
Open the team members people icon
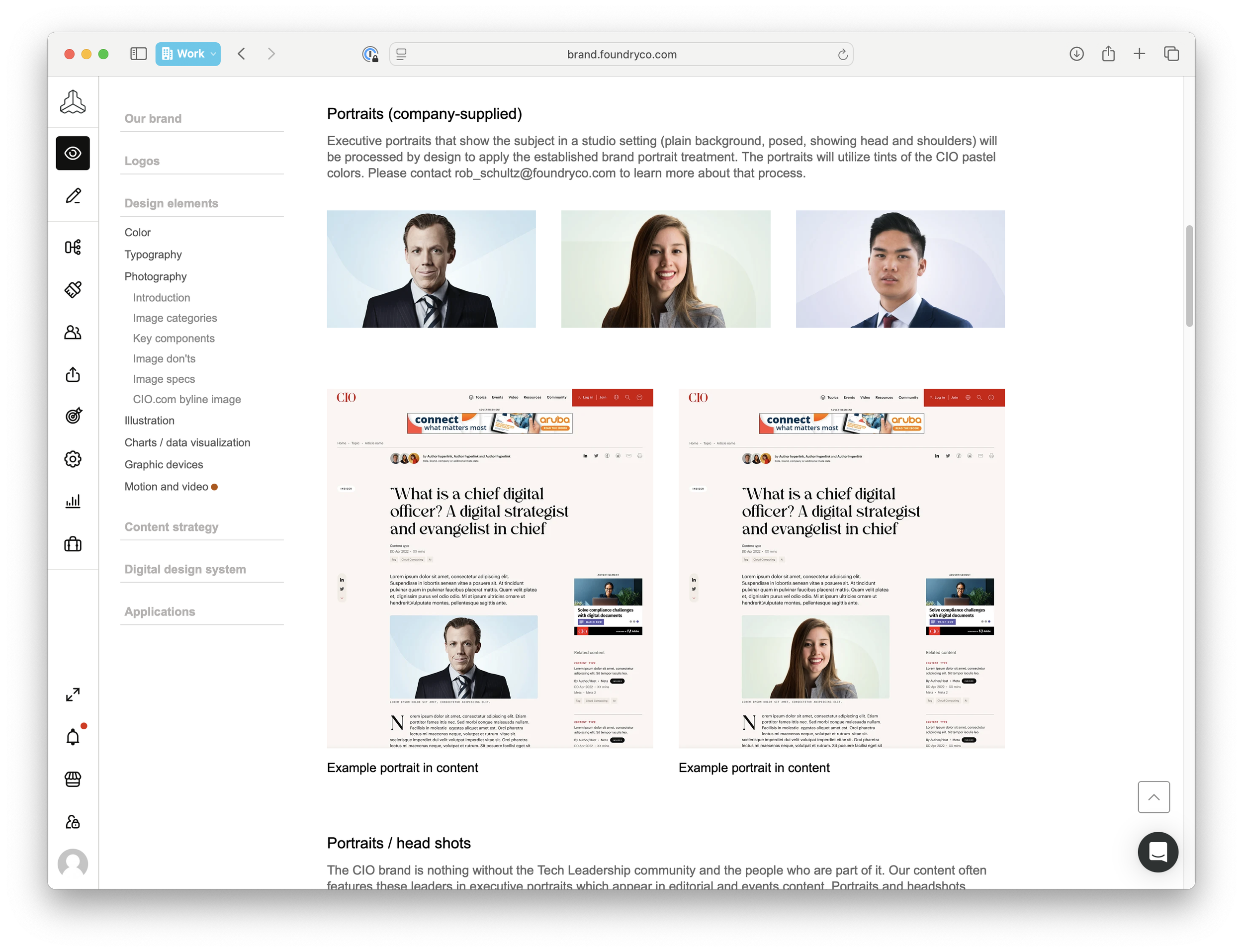pos(73,332)
